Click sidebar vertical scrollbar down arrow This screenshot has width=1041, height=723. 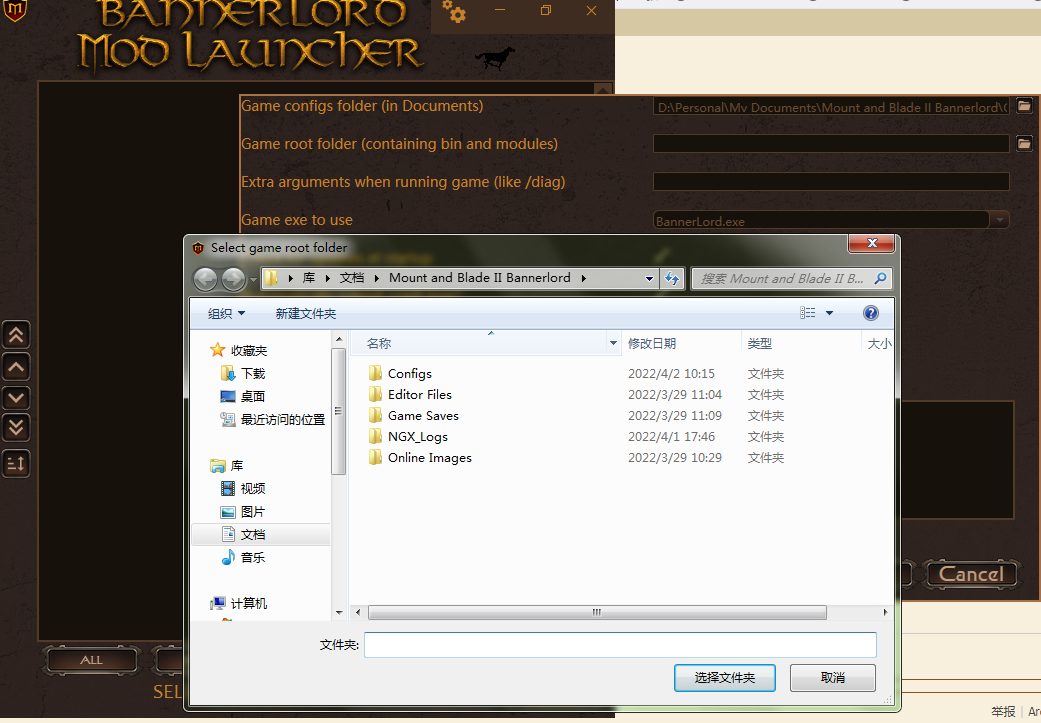tap(339, 612)
